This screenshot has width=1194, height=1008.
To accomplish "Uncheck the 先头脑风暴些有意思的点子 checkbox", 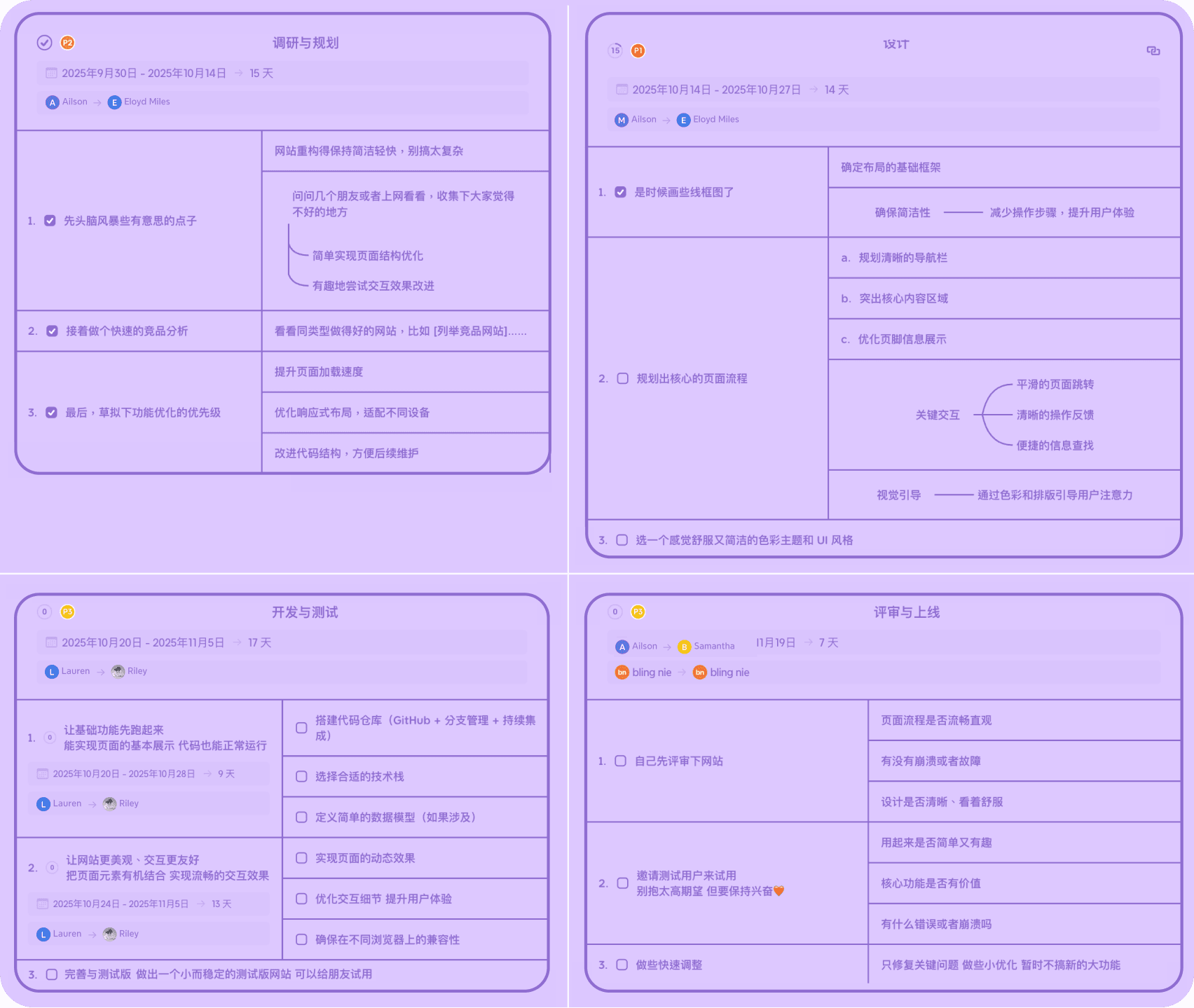I will pyautogui.click(x=49, y=220).
